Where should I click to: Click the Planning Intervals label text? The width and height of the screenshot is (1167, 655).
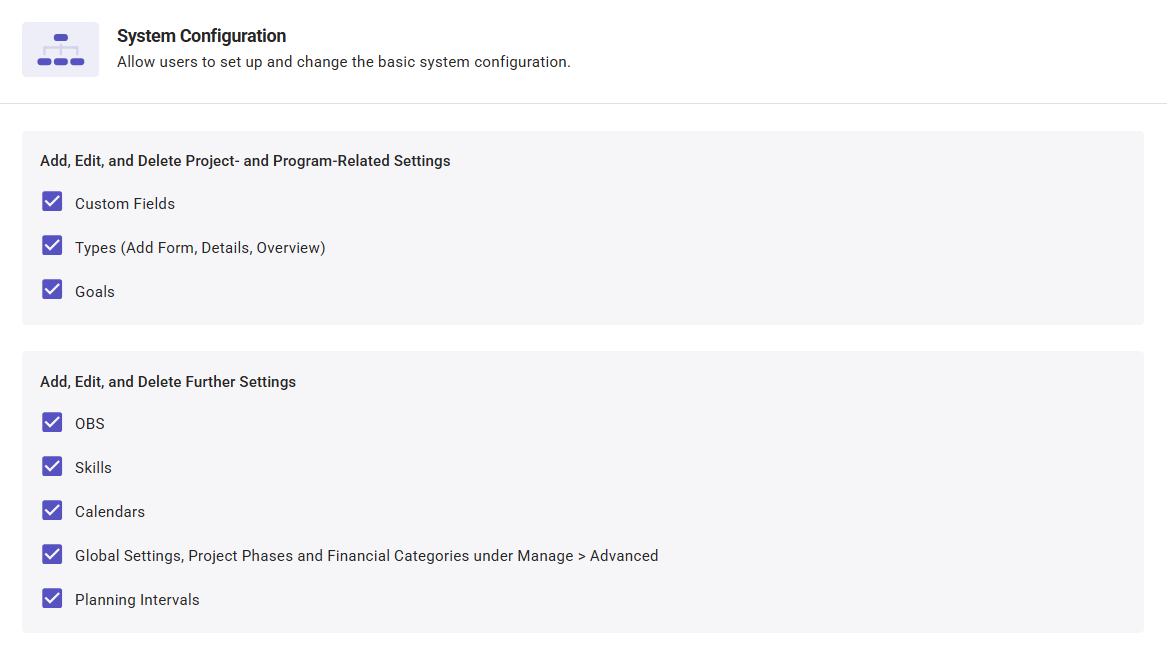[137, 600]
